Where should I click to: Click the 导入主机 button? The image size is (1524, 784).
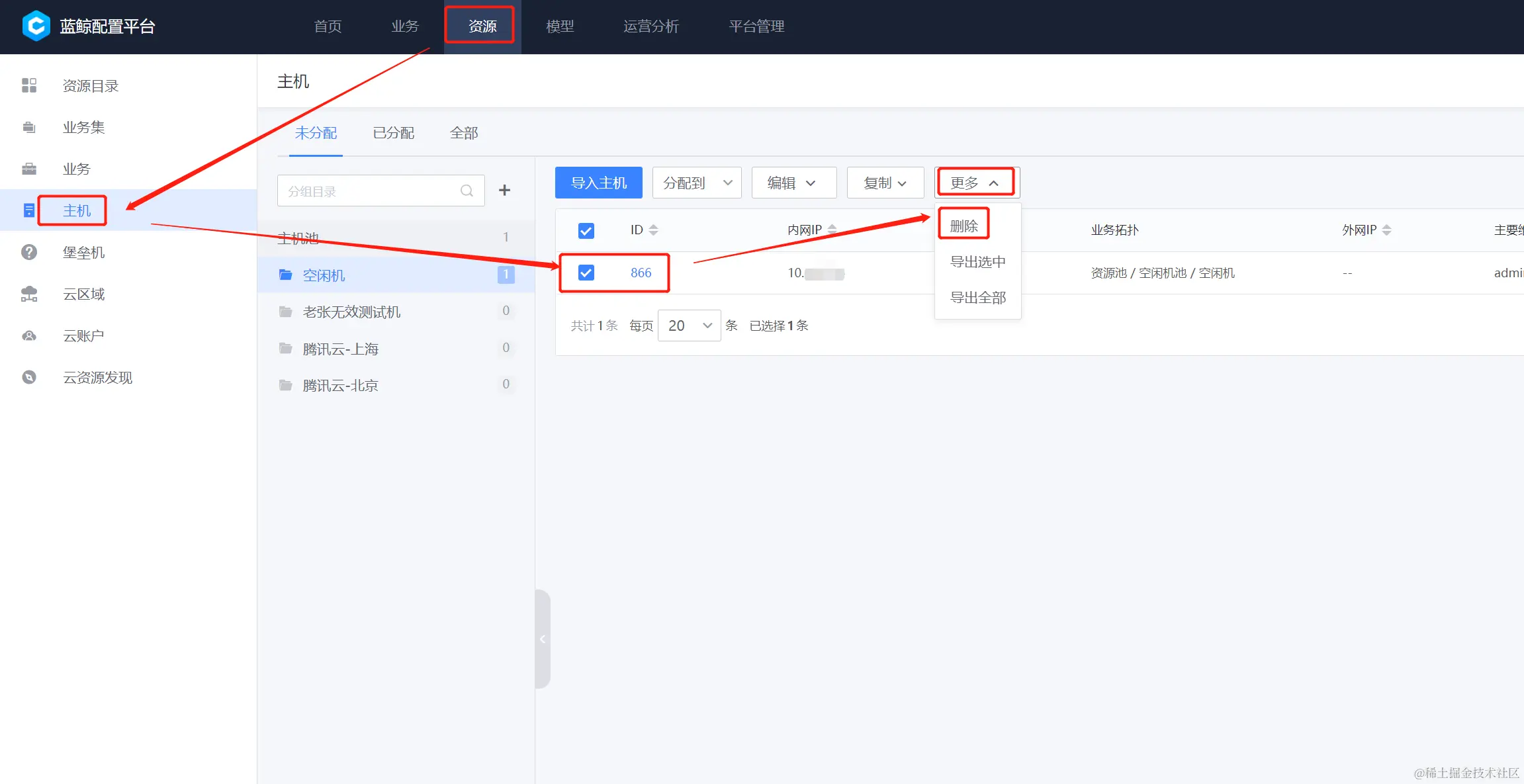coord(599,183)
